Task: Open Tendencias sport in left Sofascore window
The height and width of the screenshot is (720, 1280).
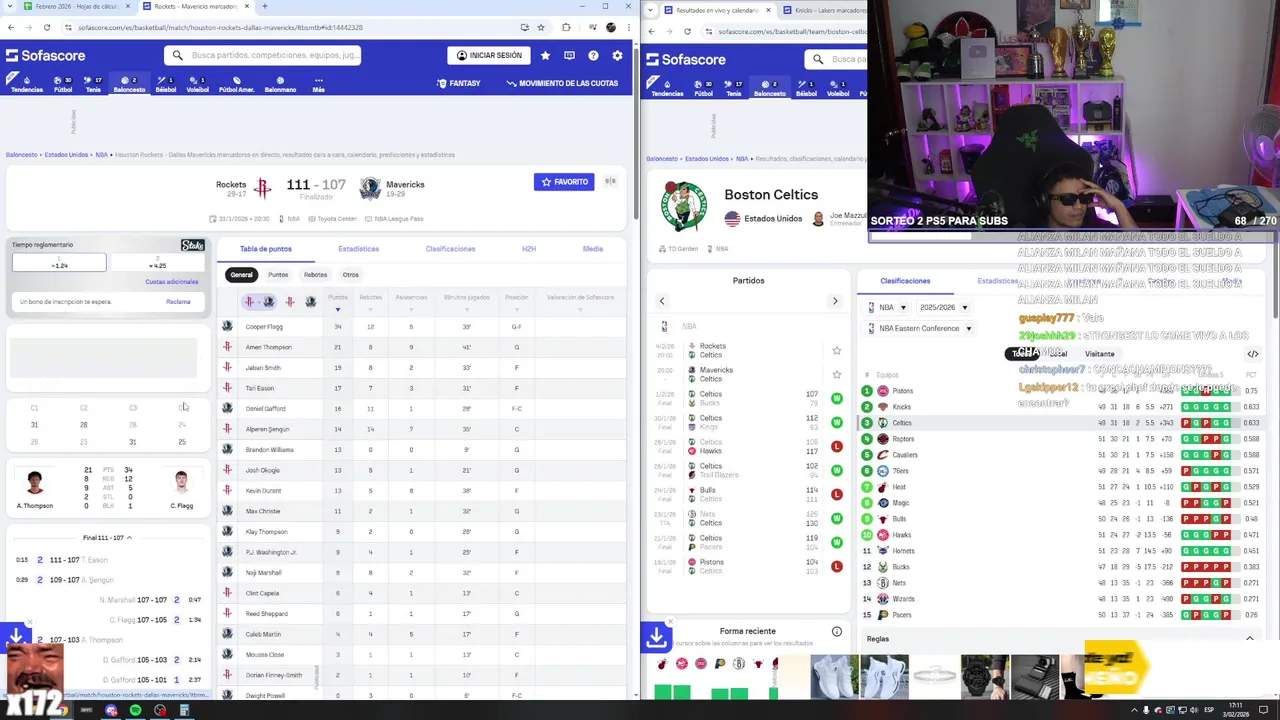Action: point(26,84)
